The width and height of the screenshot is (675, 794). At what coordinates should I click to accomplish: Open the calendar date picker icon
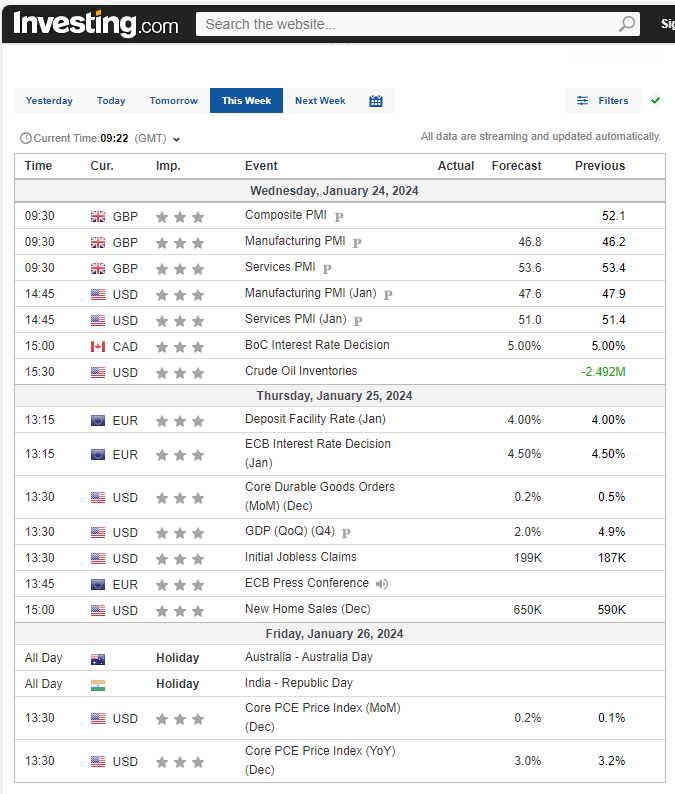click(376, 101)
